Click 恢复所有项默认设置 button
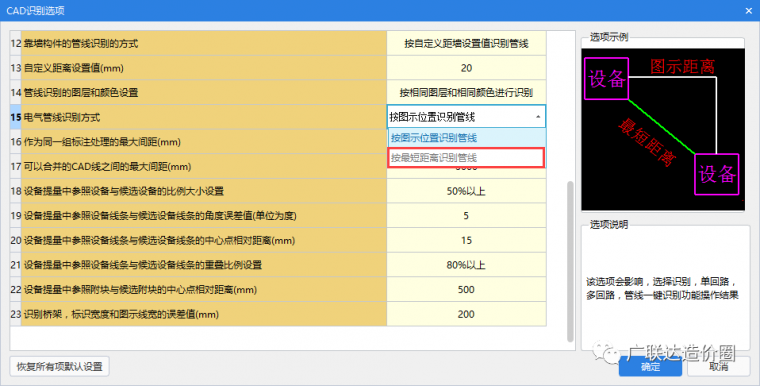This screenshot has height=386, width=760. (60, 367)
